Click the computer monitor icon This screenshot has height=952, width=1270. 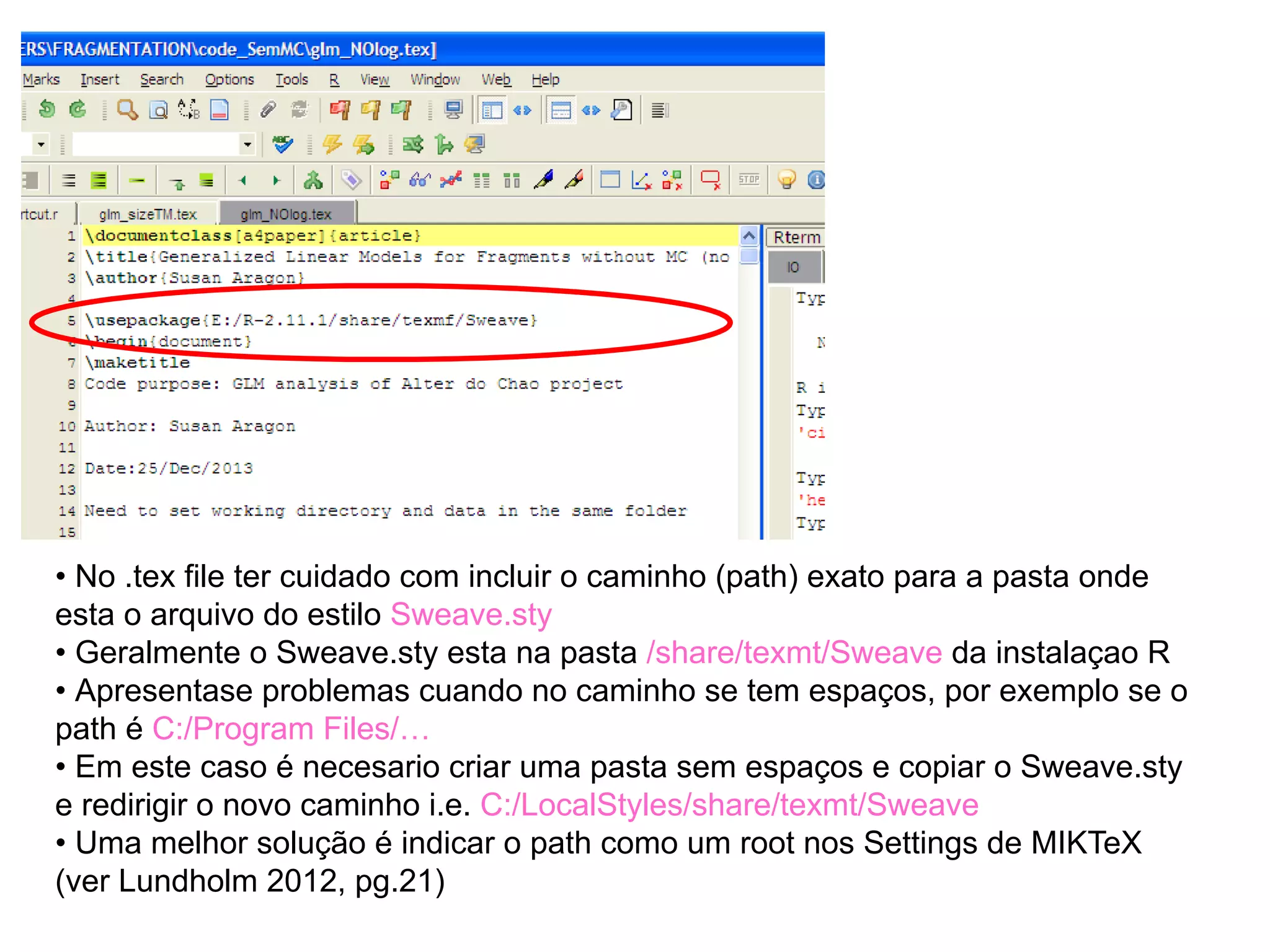pyautogui.click(x=454, y=110)
